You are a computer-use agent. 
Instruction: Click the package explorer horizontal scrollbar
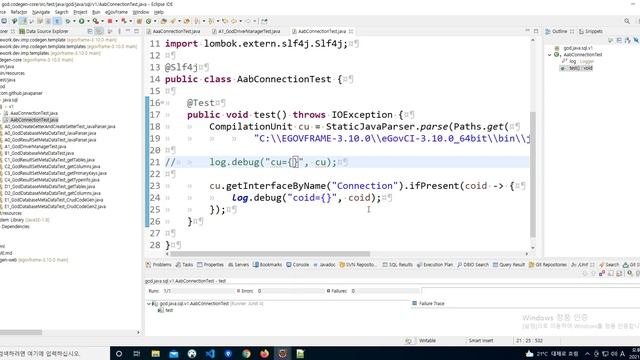pos(21,332)
